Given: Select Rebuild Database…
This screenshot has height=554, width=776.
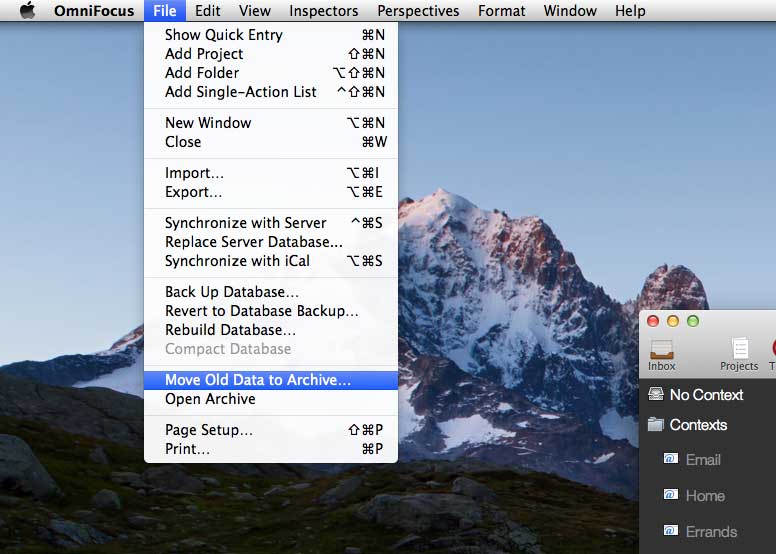Looking at the screenshot, I should 271,330.
